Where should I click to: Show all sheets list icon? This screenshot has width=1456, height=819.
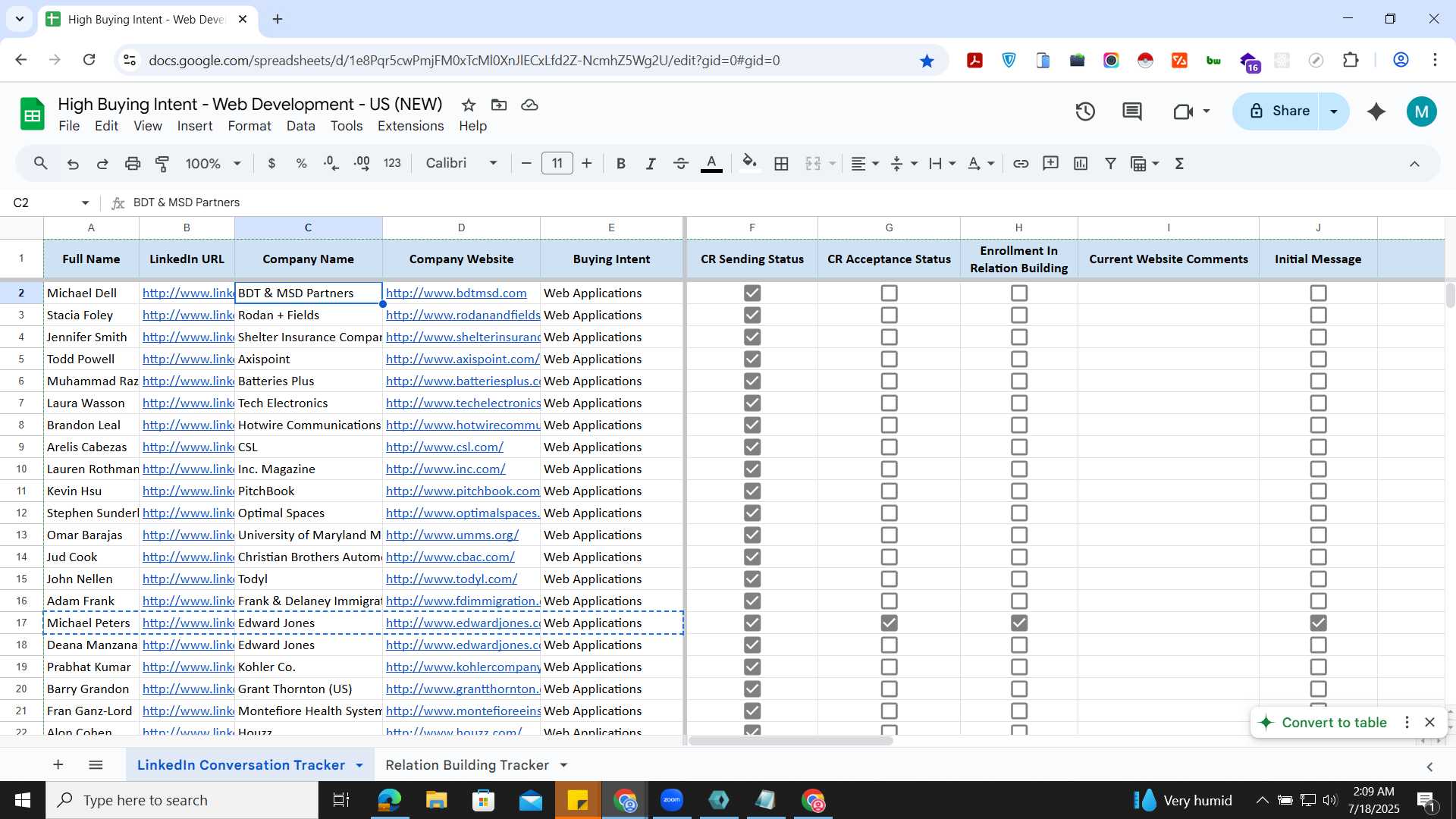[96, 765]
